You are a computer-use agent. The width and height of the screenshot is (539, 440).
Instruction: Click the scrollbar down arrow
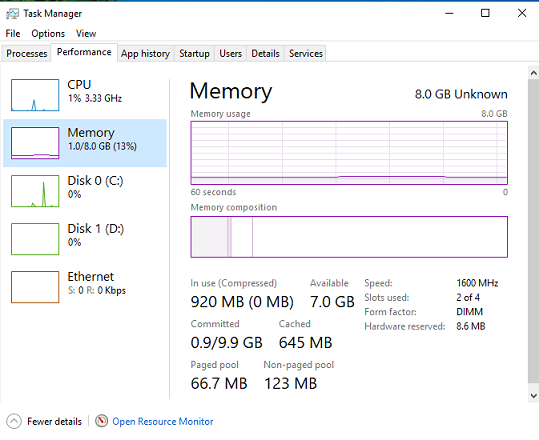(533, 396)
